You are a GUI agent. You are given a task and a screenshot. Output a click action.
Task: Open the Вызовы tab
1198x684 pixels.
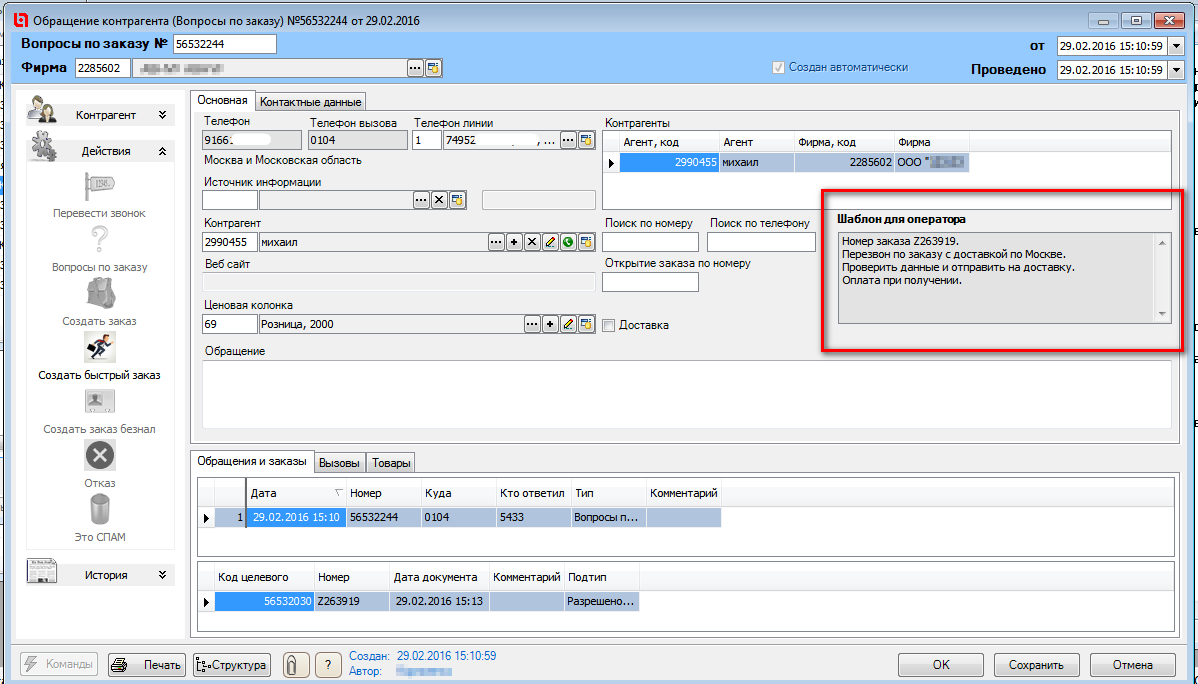pyautogui.click(x=341, y=462)
